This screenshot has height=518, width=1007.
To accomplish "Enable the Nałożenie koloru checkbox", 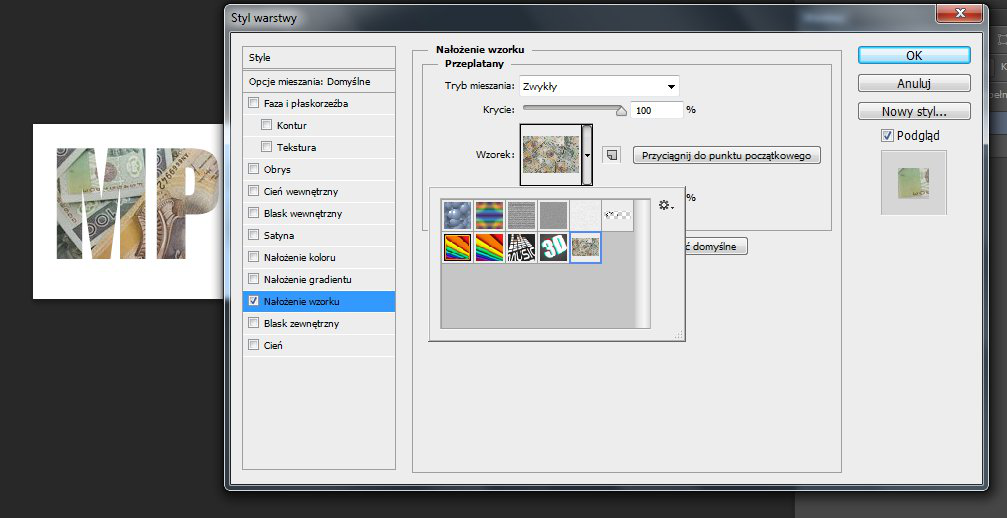I will tap(253, 257).
